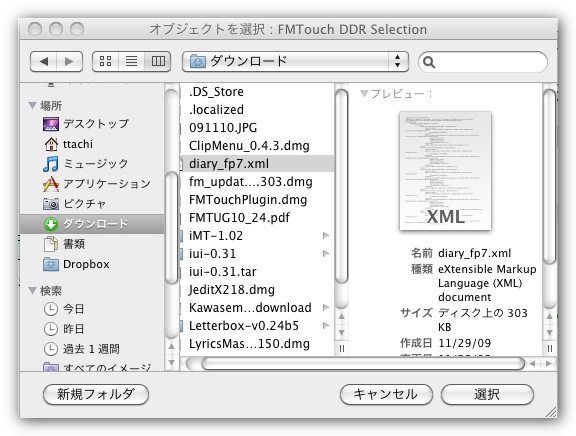Open the 過去 1 週間 saved search
This screenshot has height=436, width=576.
pyautogui.click(x=91, y=349)
